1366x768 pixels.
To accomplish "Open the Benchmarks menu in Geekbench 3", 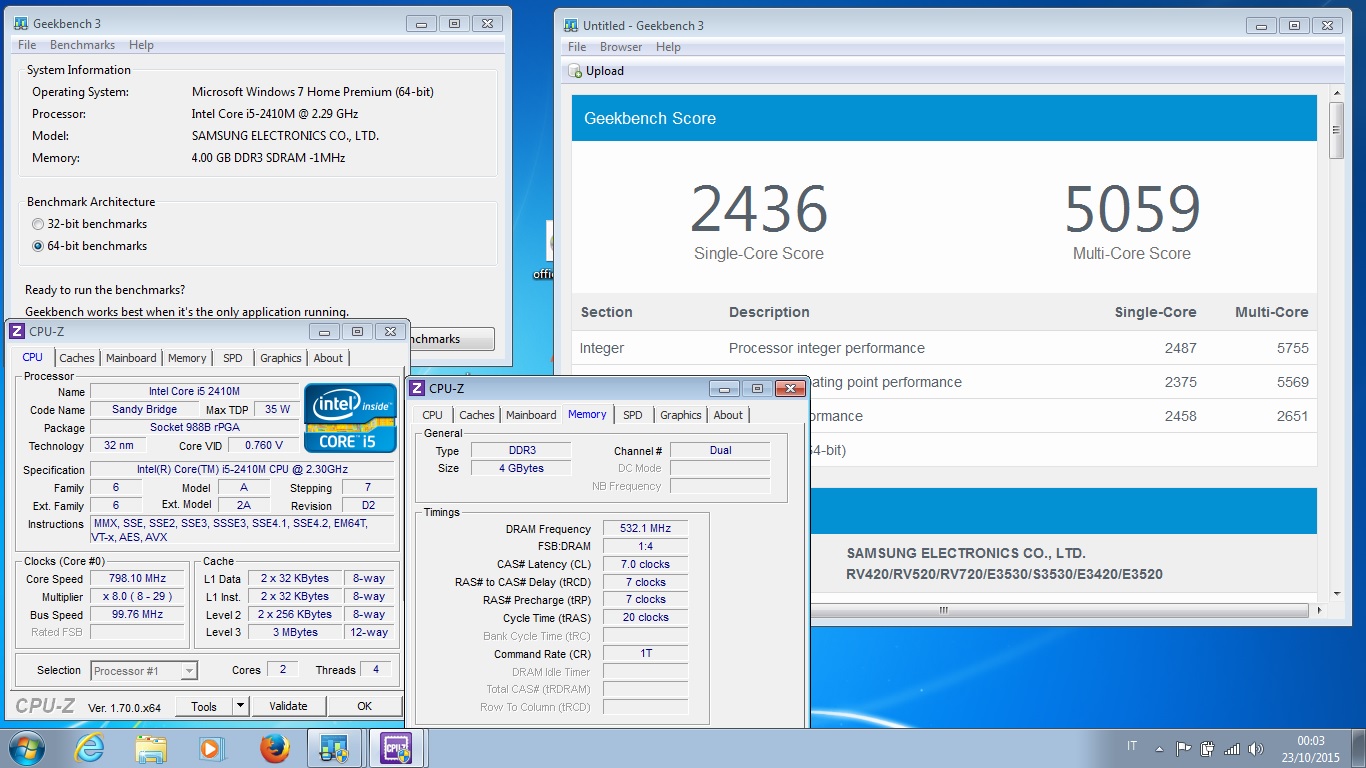I will pyautogui.click(x=82, y=45).
